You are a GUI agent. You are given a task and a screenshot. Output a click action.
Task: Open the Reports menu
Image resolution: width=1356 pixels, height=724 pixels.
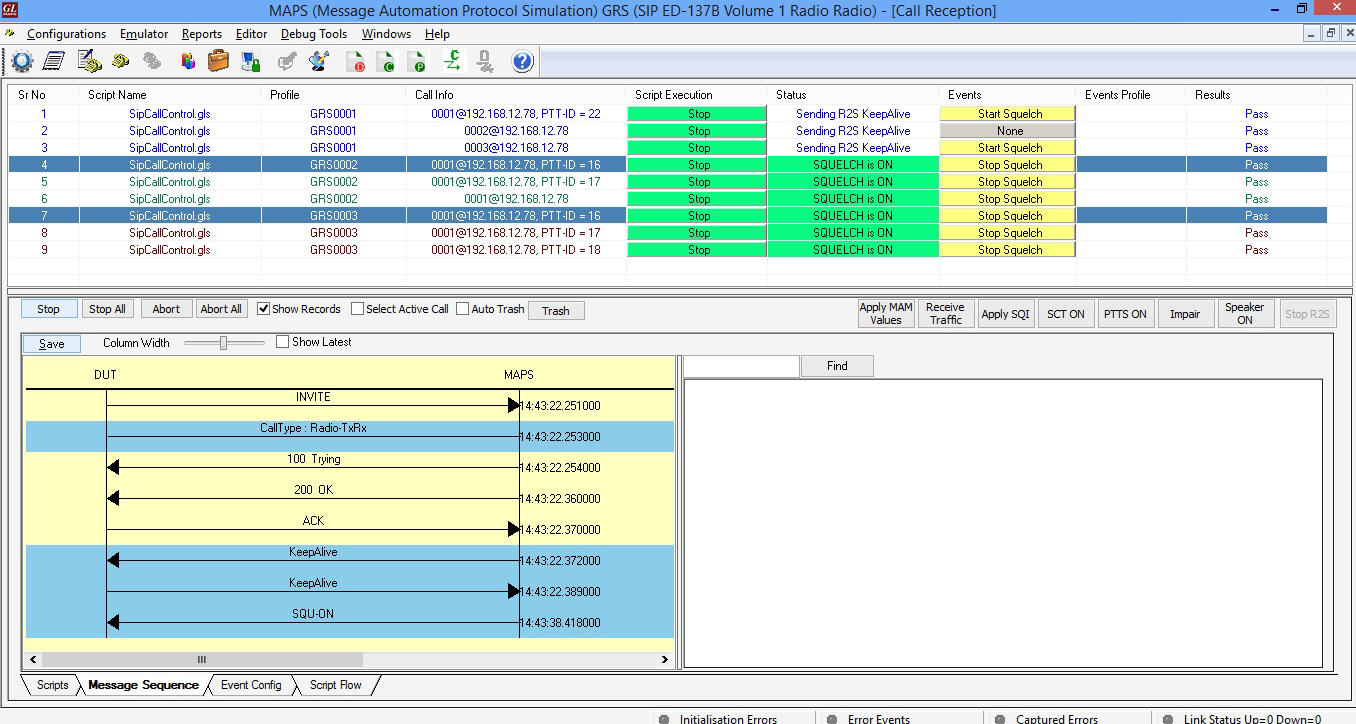click(x=202, y=34)
